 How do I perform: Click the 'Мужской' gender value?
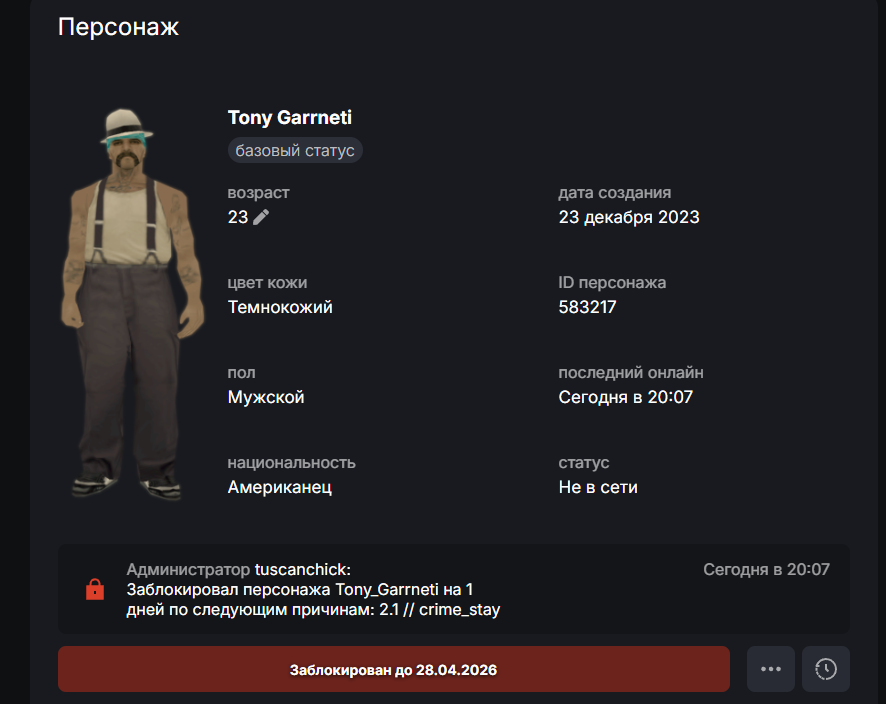click(x=266, y=397)
